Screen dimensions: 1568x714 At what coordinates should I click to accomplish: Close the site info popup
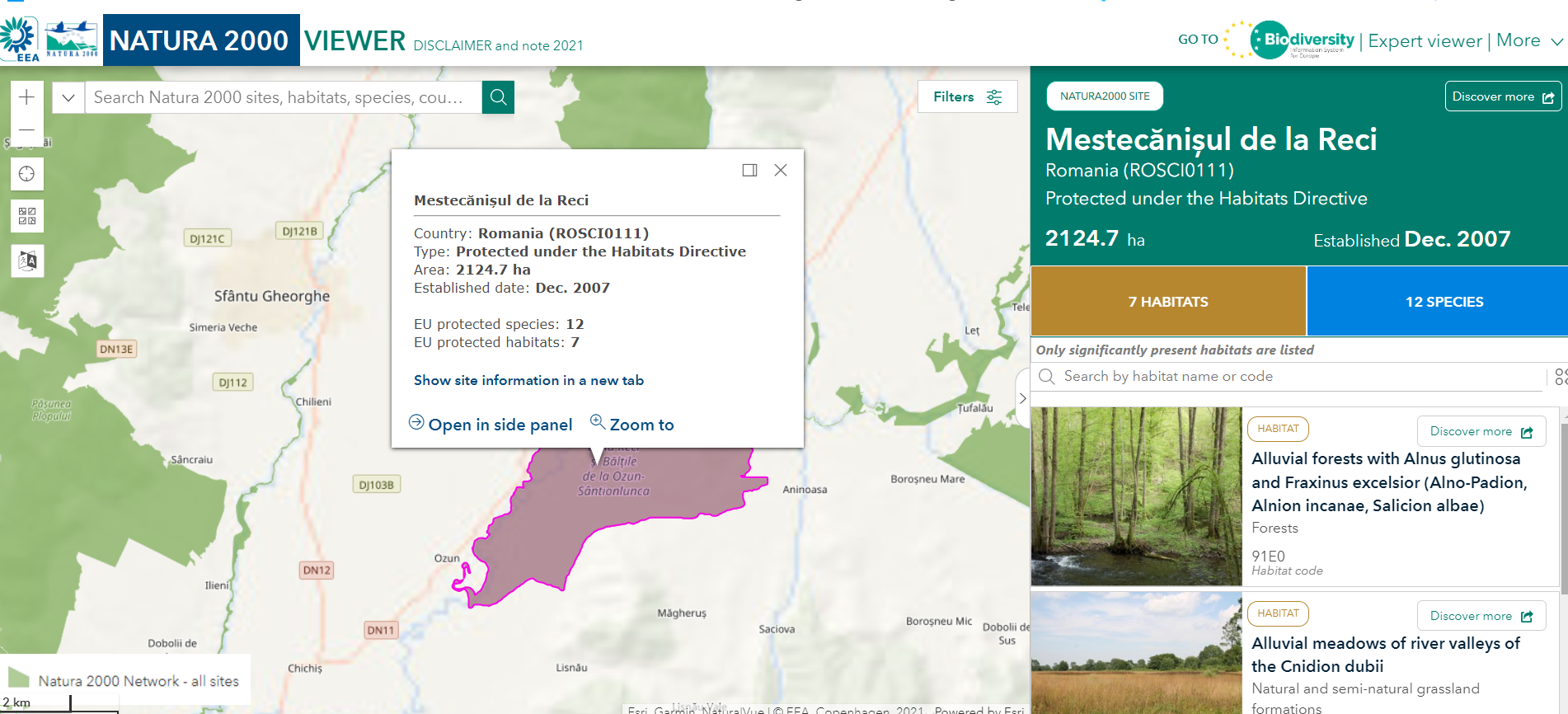781,170
